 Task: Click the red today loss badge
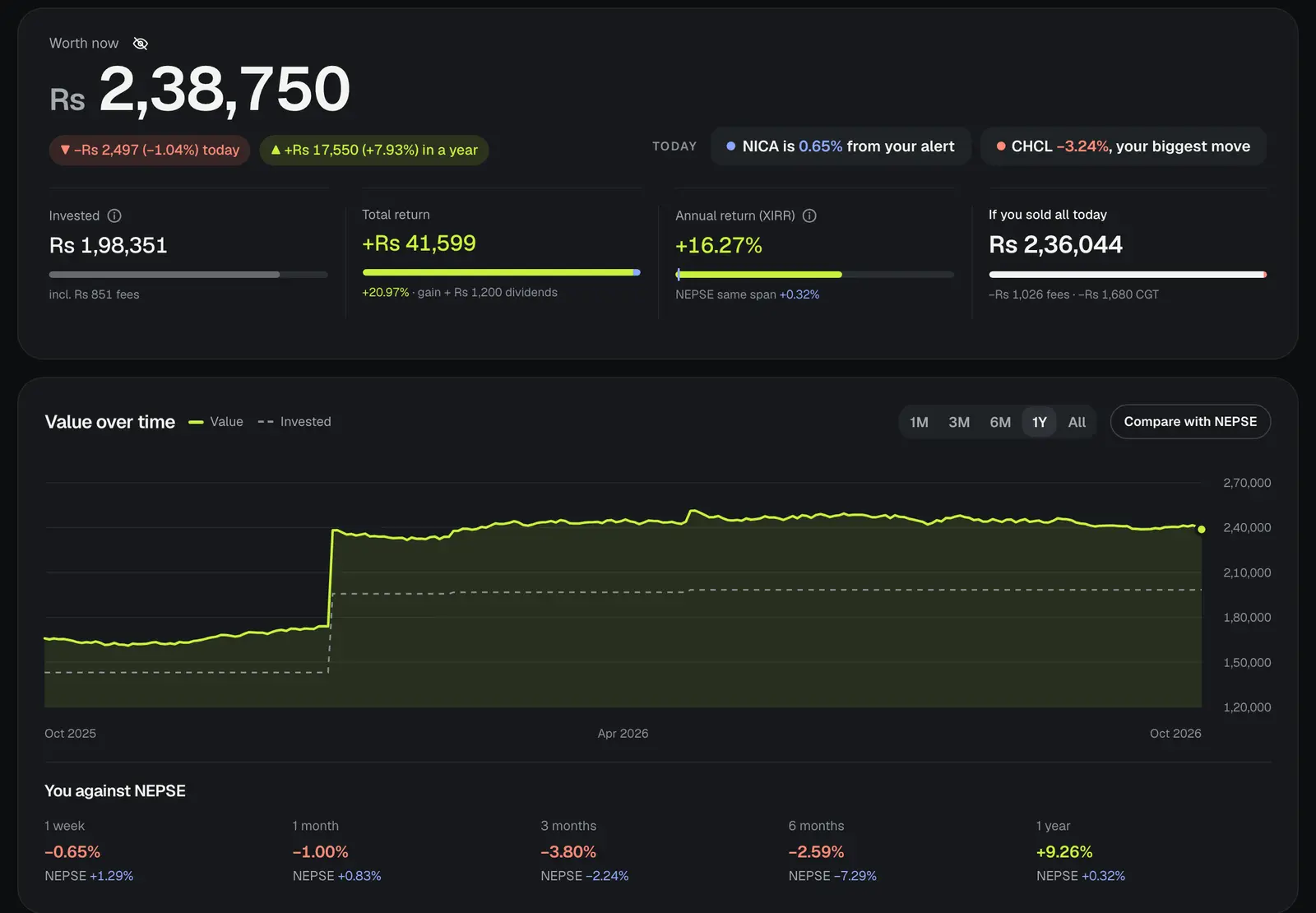[150, 151]
